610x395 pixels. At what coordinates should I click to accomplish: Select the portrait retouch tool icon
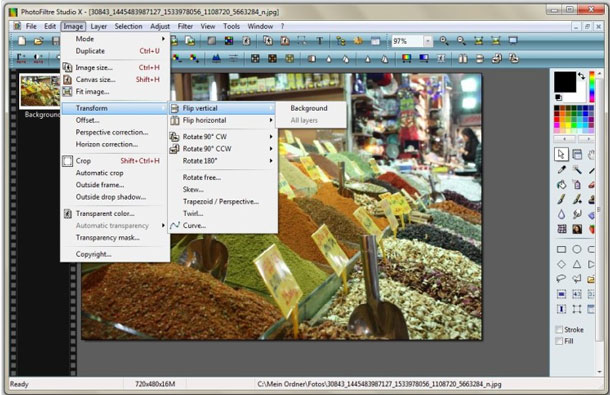point(577,229)
